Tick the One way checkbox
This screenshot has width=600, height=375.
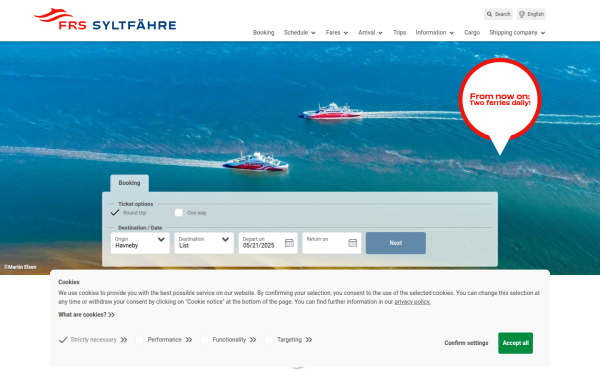(x=179, y=212)
